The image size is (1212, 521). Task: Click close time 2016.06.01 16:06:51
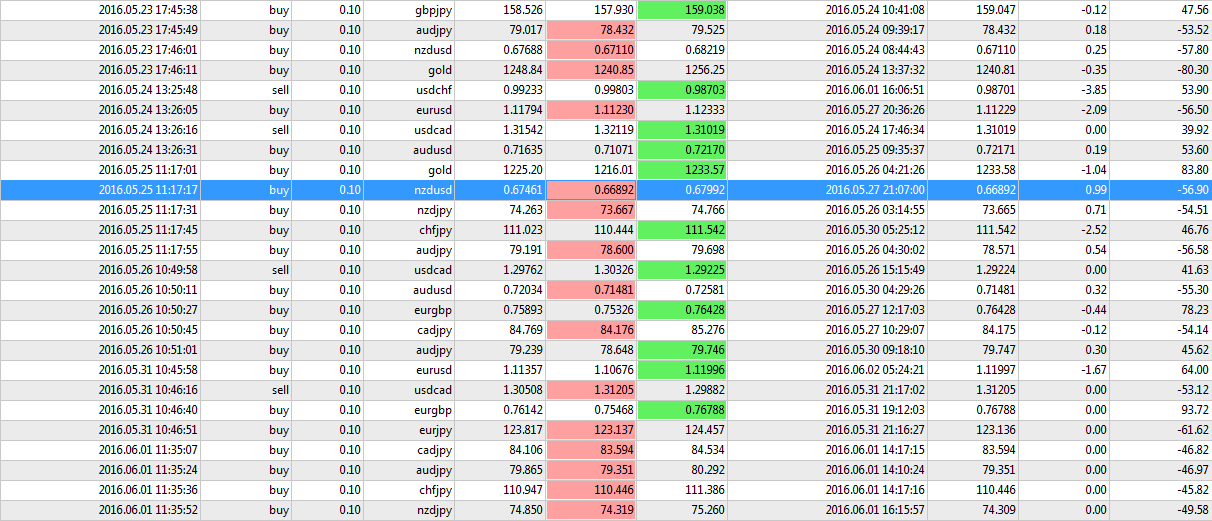[x=875, y=90]
